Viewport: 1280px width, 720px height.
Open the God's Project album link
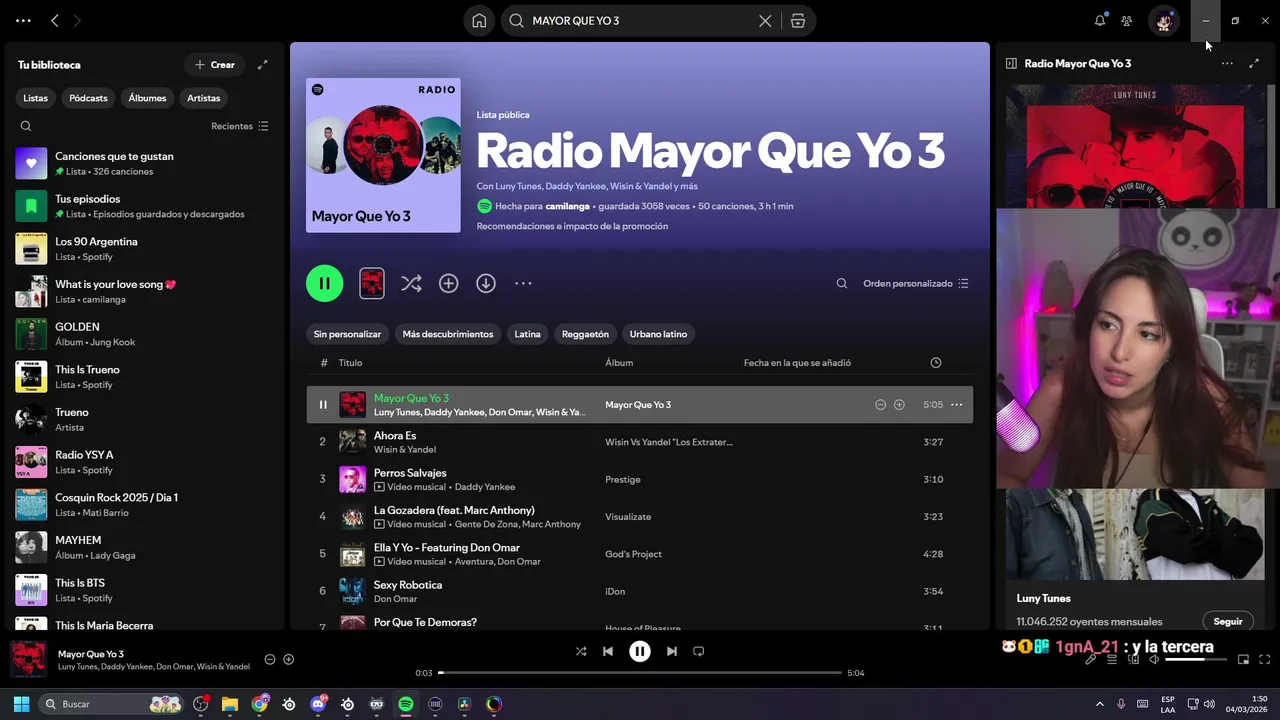633,554
